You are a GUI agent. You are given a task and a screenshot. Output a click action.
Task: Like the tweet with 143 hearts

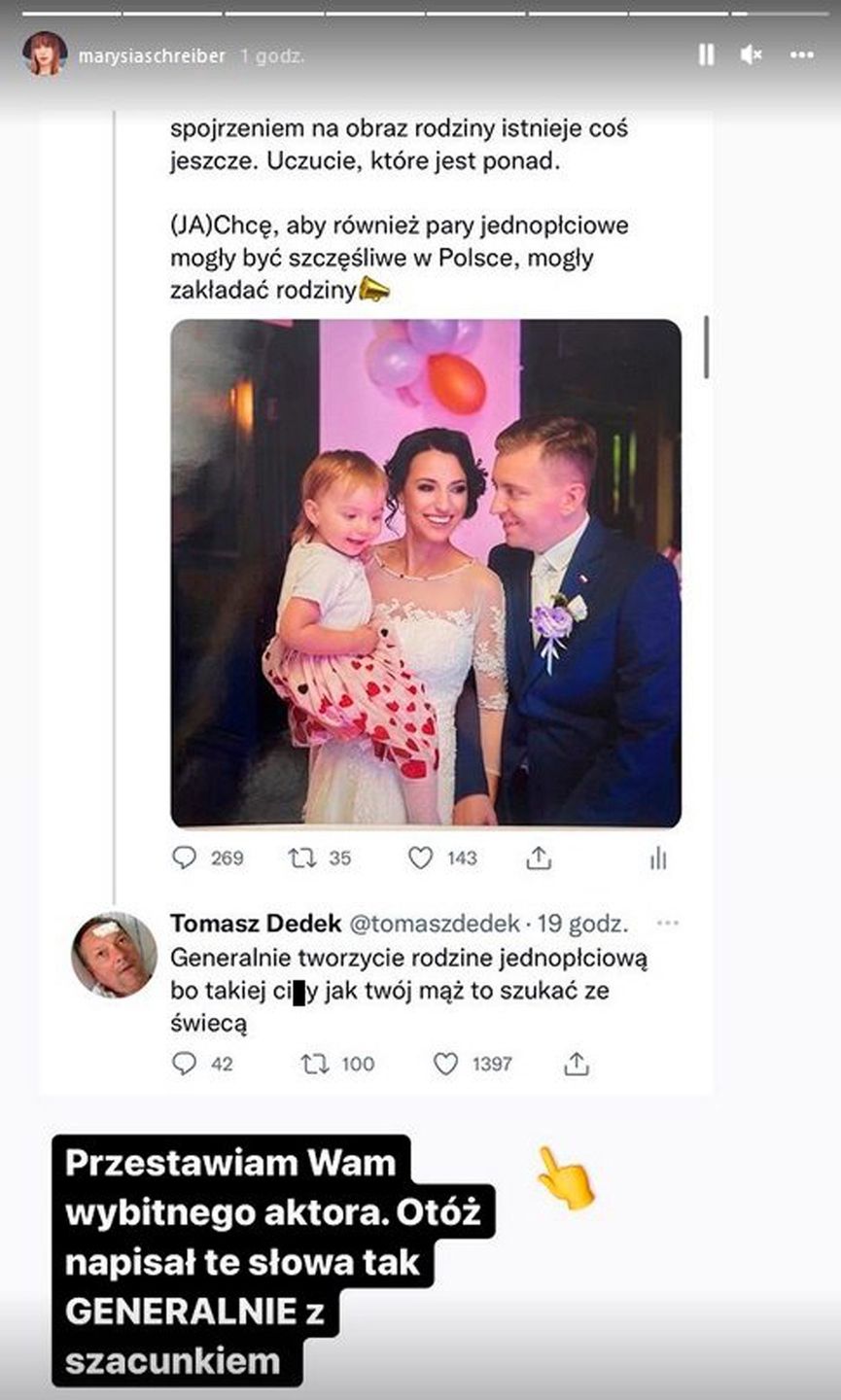coord(420,857)
